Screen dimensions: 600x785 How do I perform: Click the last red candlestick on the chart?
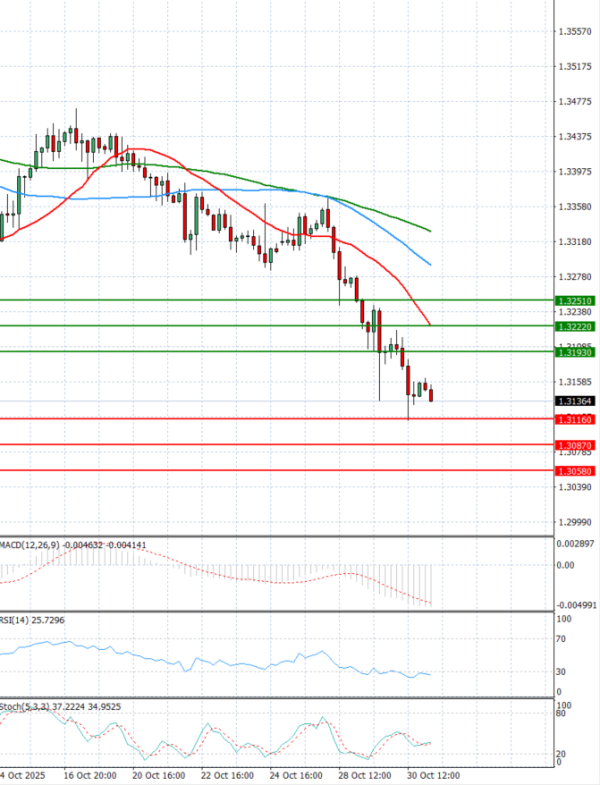click(x=431, y=395)
